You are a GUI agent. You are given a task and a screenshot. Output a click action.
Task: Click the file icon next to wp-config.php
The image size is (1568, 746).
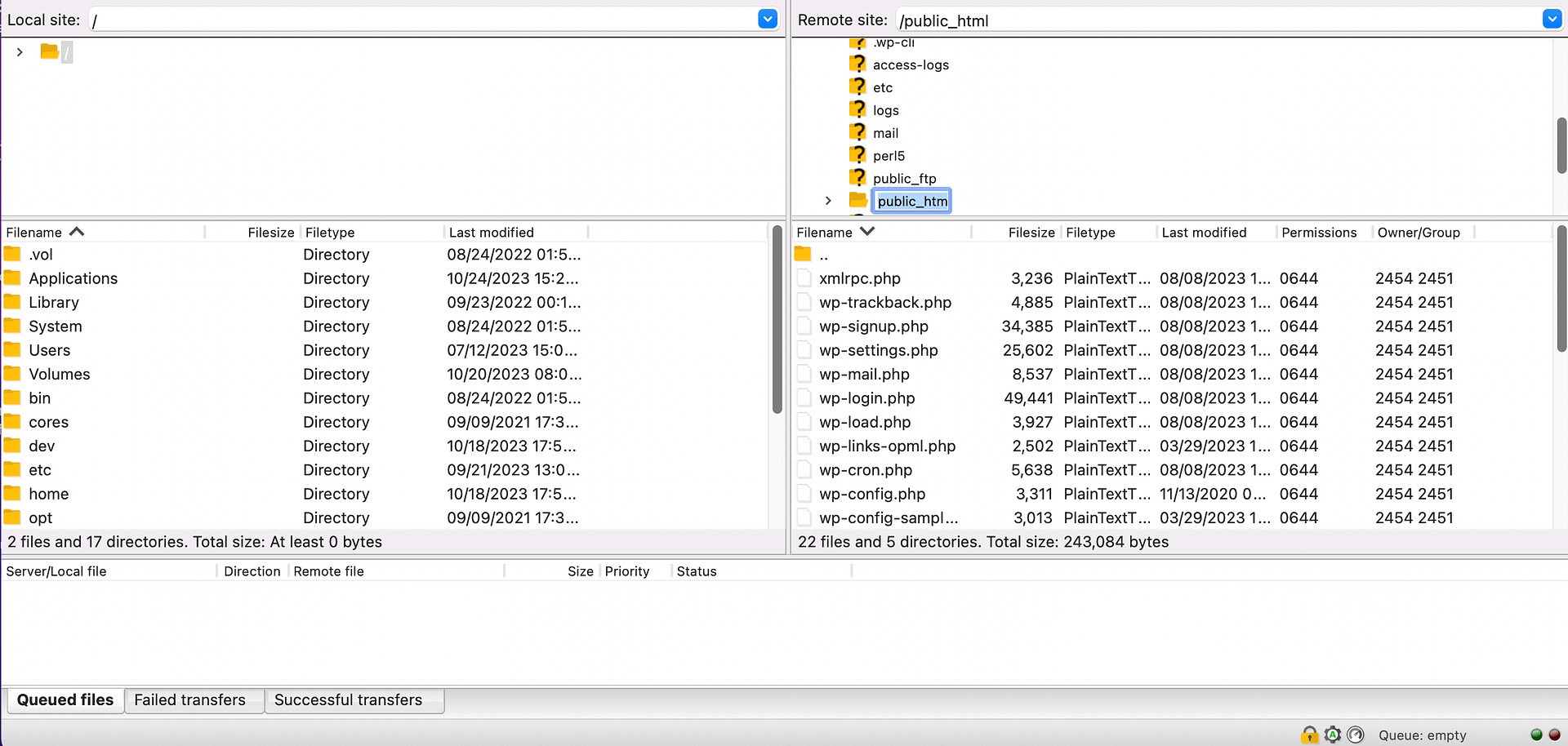(x=804, y=494)
